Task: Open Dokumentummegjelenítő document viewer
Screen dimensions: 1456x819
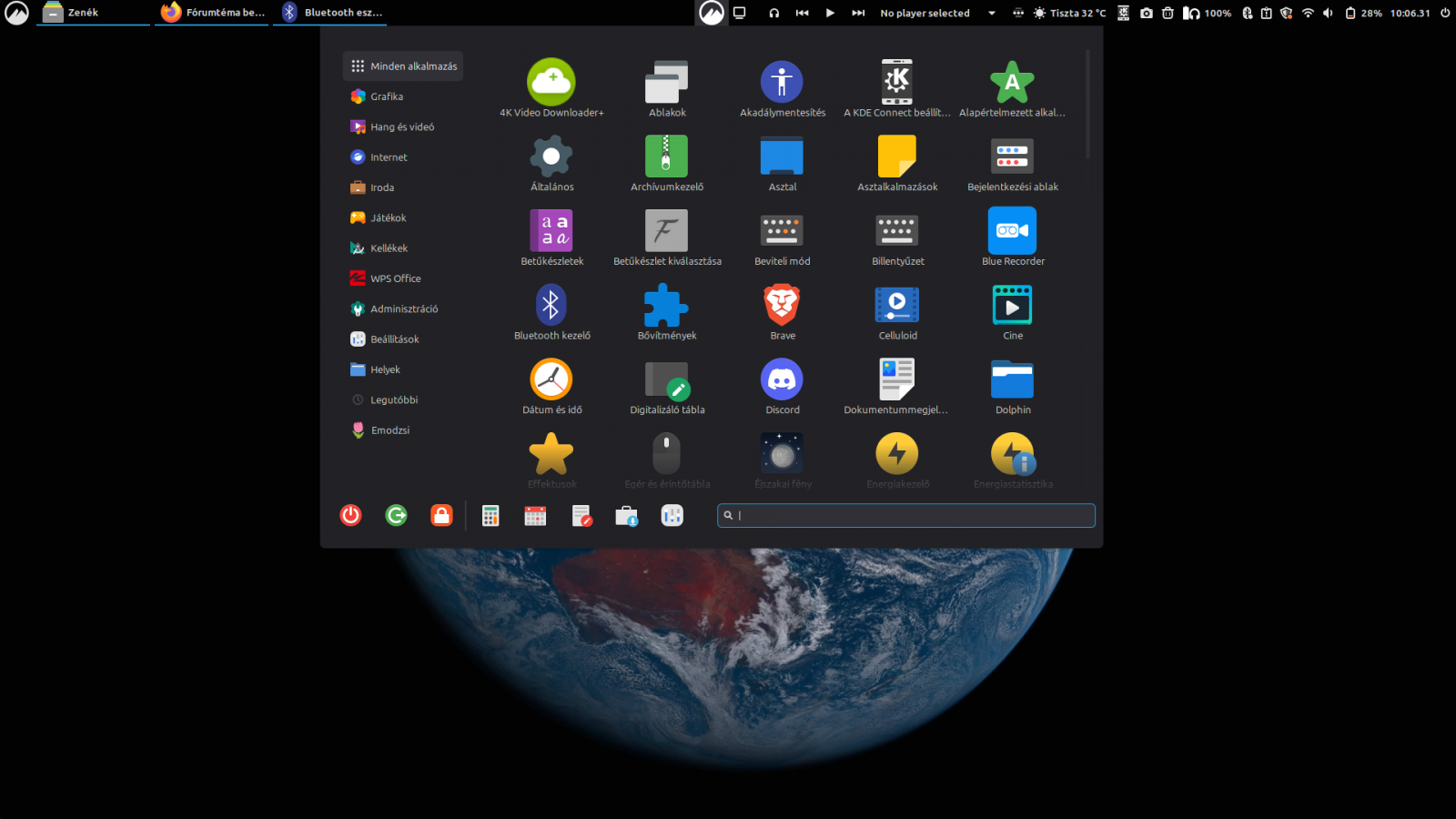Action: point(897,387)
